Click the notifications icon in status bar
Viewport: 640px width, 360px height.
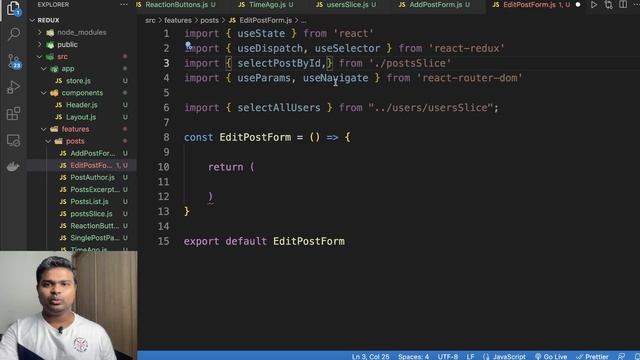pos(637,356)
